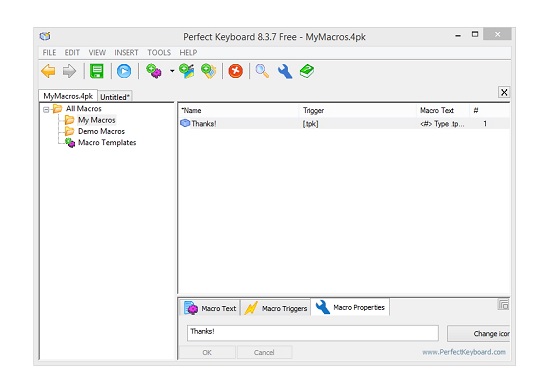Click the gray forward arrow icon
This screenshot has height=389, width=550.
(x=69, y=71)
